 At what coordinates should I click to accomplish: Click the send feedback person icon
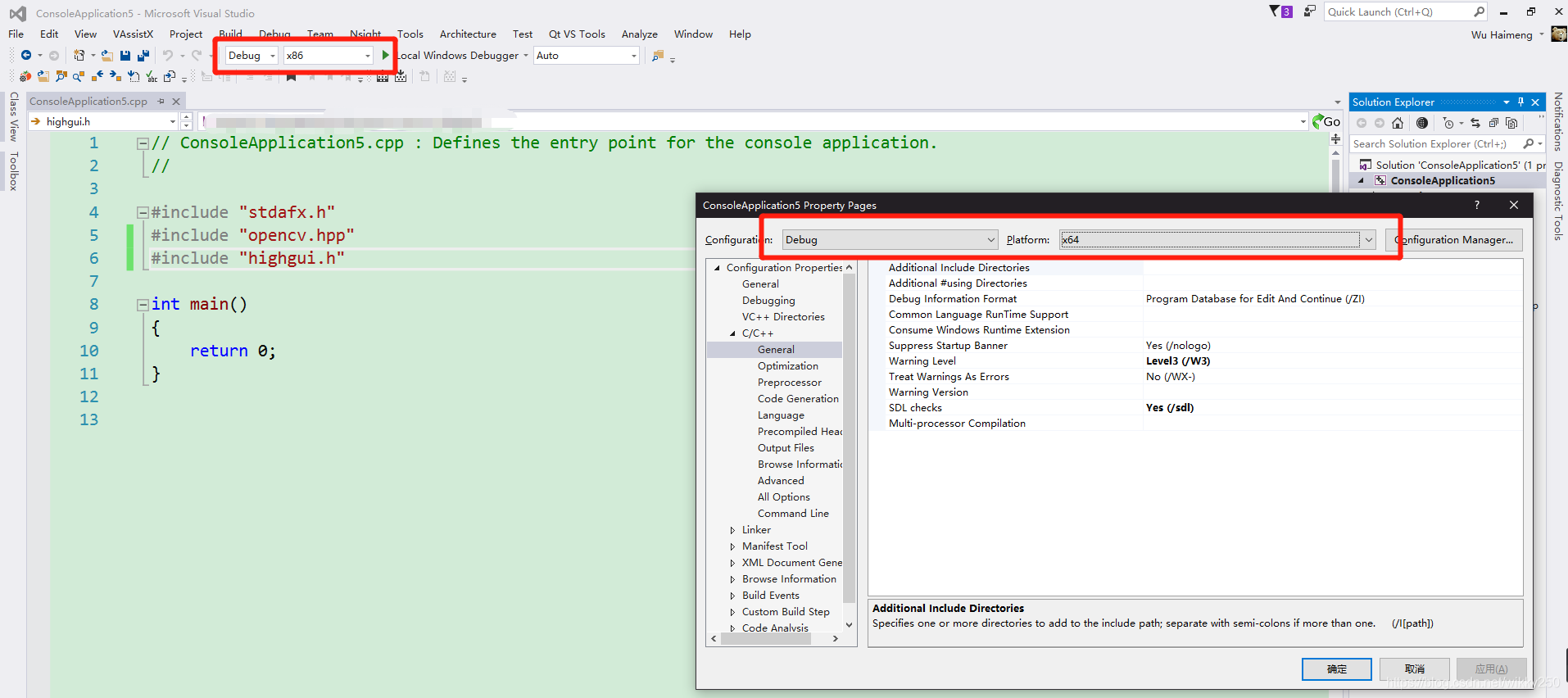click(1310, 11)
